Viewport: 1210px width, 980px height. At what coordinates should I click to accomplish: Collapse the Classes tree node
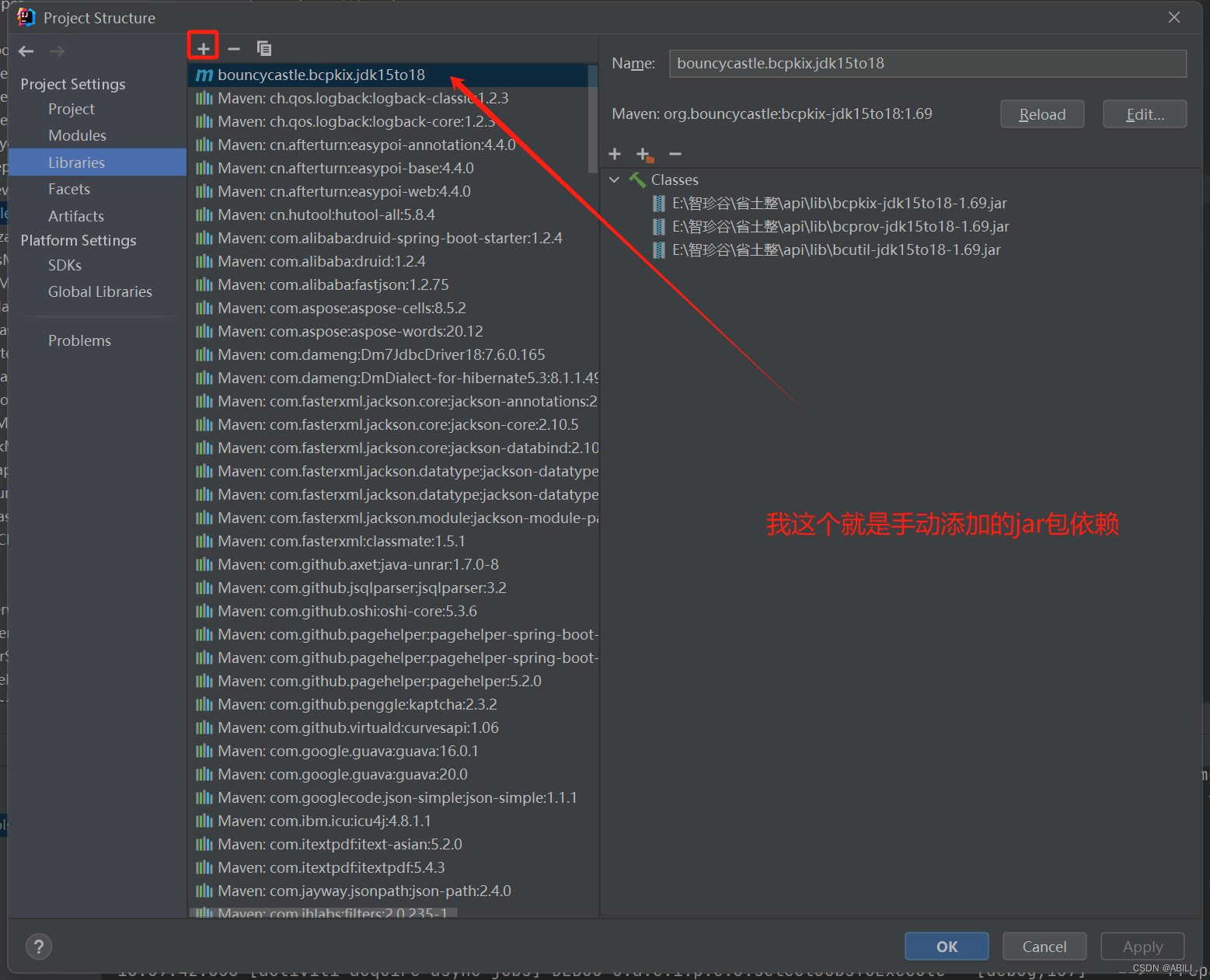pos(615,180)
